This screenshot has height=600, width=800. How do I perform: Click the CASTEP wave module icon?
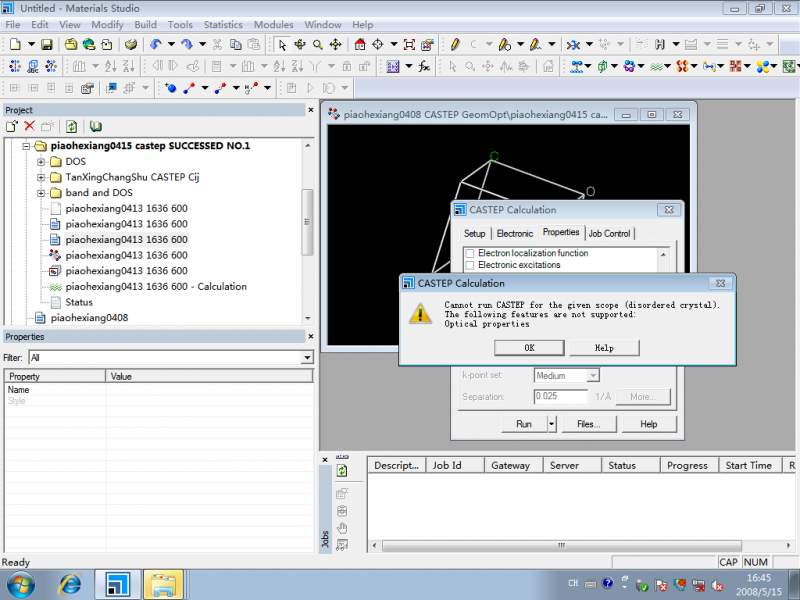click(656, 67)
